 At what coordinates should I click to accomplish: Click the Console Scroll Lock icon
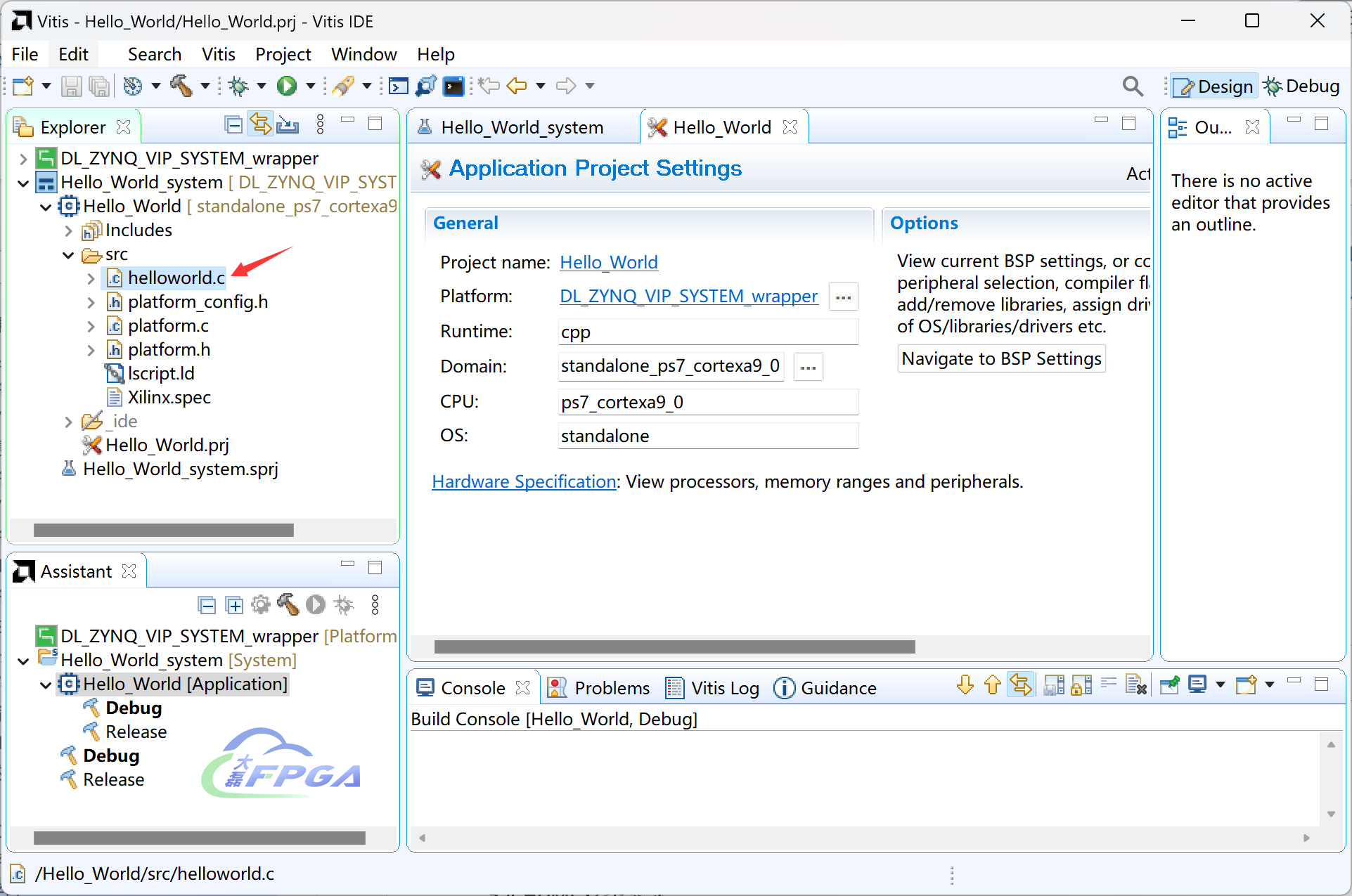(x=1081, y=684)
